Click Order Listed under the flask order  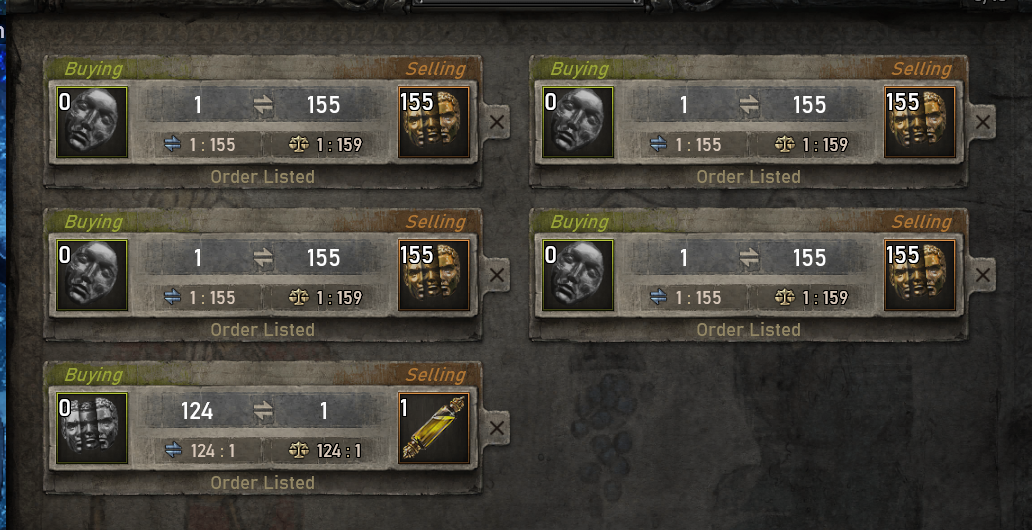pyautogui.click(x=263, y=483)
